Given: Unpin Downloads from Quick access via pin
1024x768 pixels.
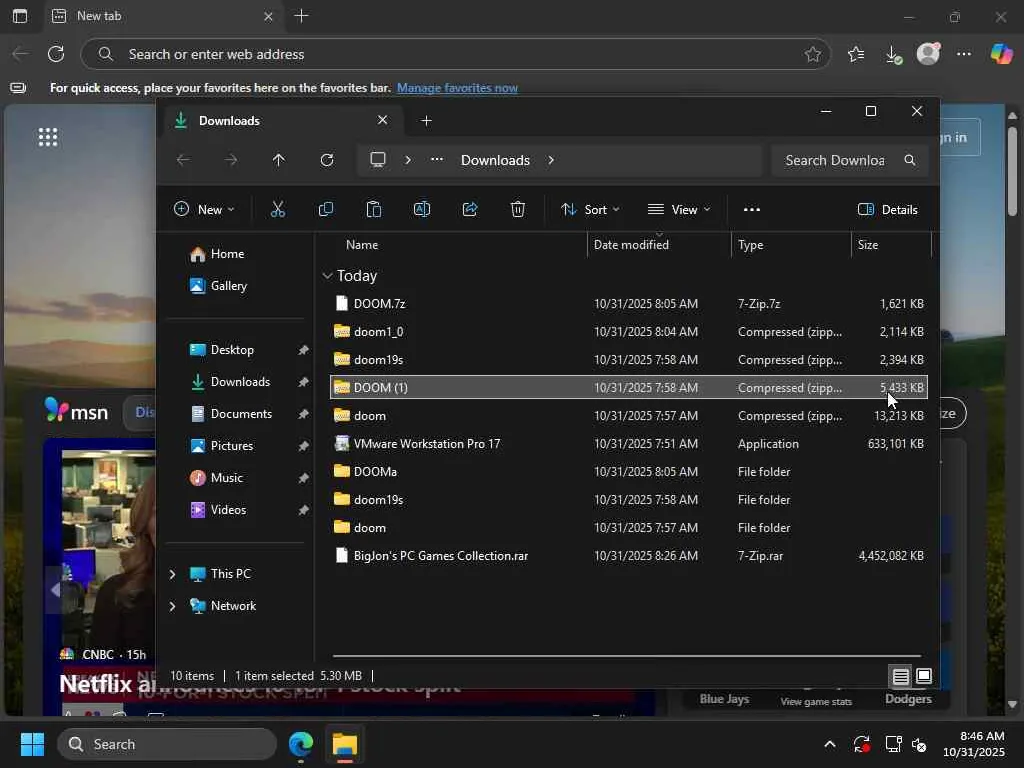Looking at the screenshot, I should [303, 382].
